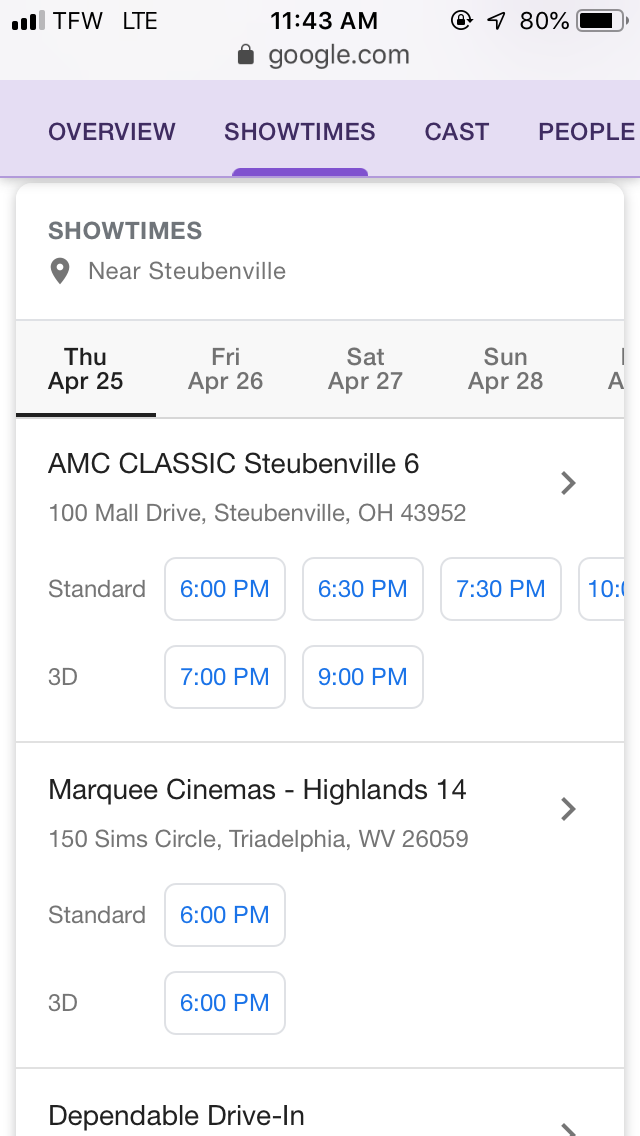Pick AMC 6:30 PM standard showtime
The height and width of the screenshot is (1136, 640).
point(363,589)
